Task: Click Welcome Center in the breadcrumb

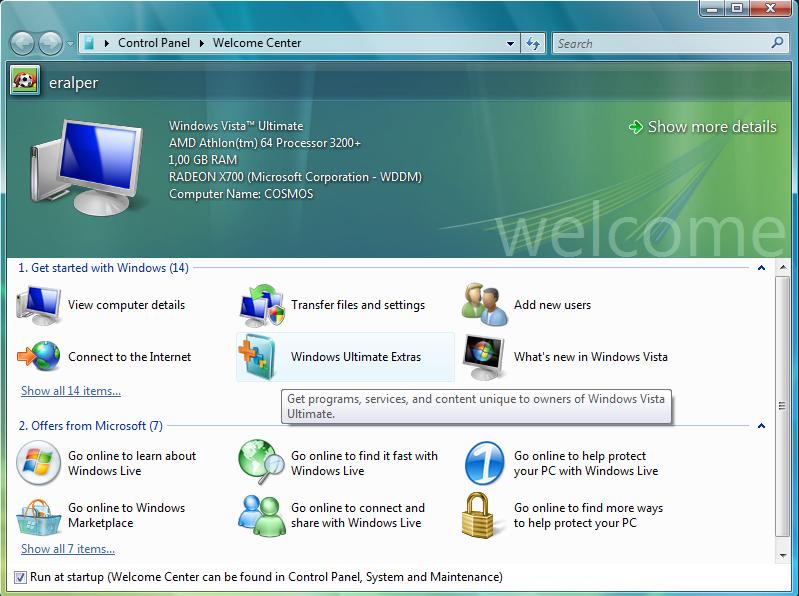Action: pos(257,43)
